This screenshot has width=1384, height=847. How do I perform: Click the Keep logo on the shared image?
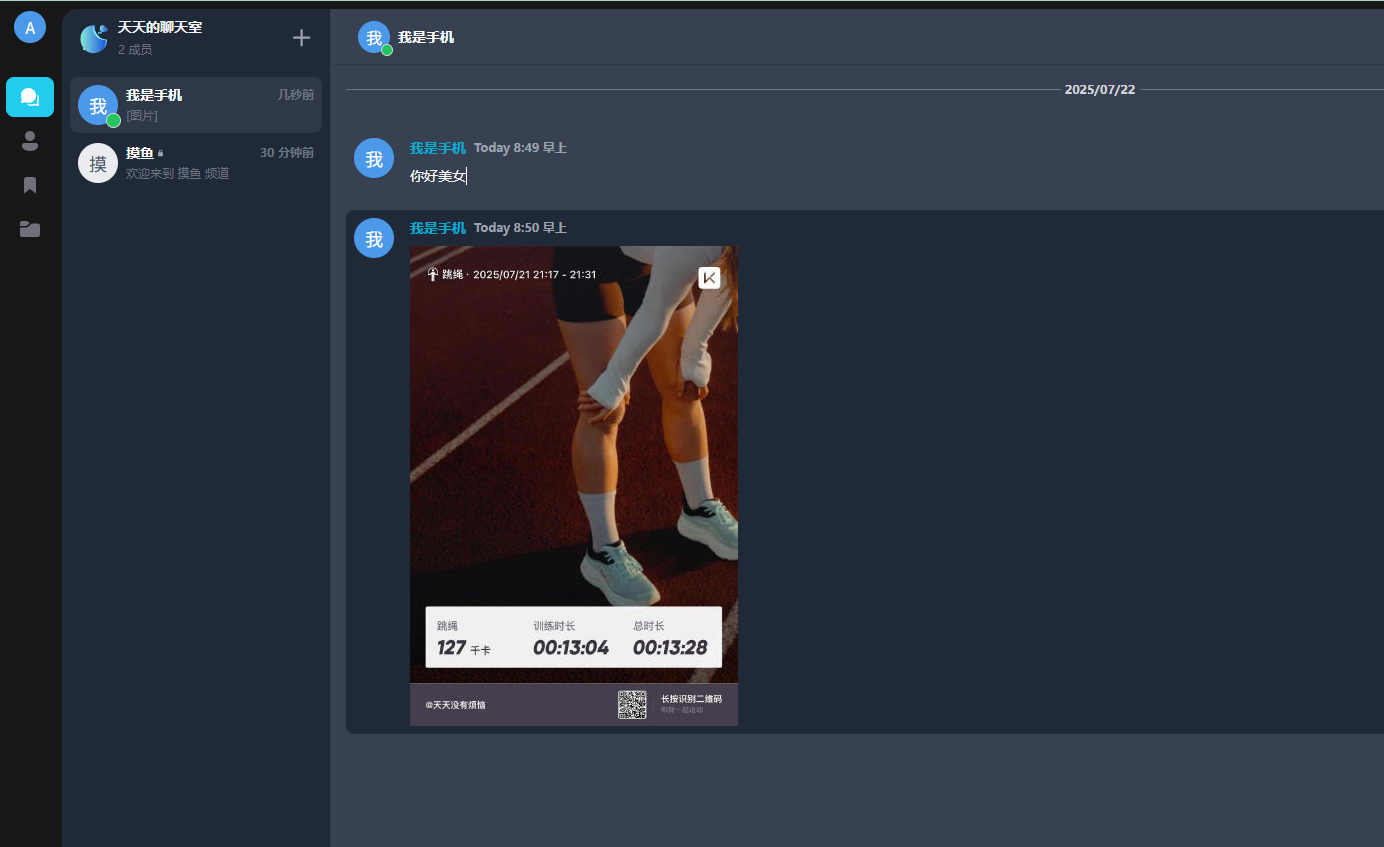(709, 278)
